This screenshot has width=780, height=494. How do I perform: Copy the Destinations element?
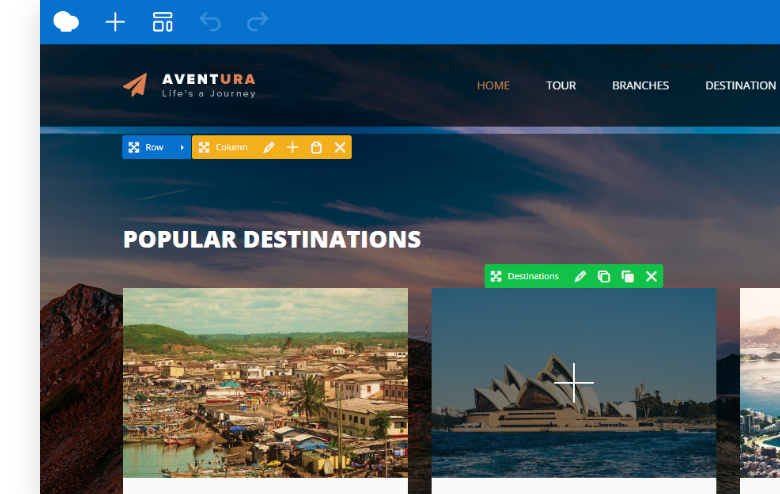pos(603,276)
